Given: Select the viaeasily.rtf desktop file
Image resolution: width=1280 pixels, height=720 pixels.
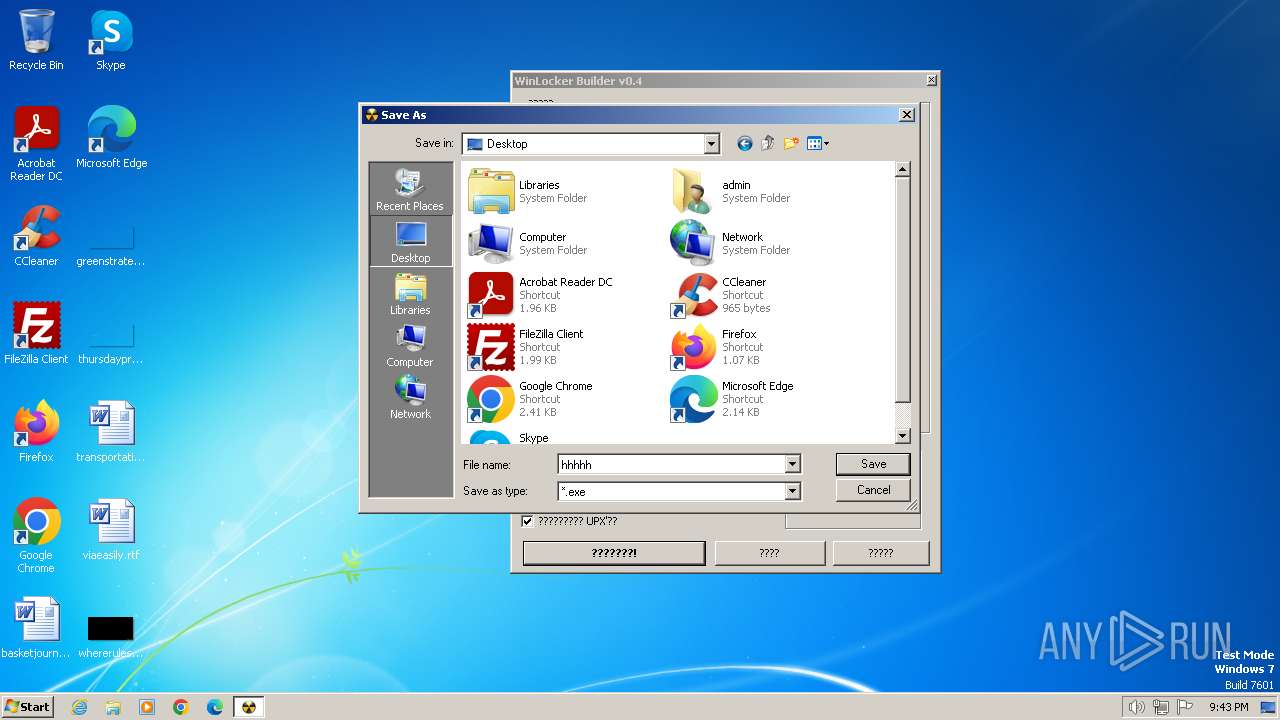Looking at the screenshot, I should (111, 530).
